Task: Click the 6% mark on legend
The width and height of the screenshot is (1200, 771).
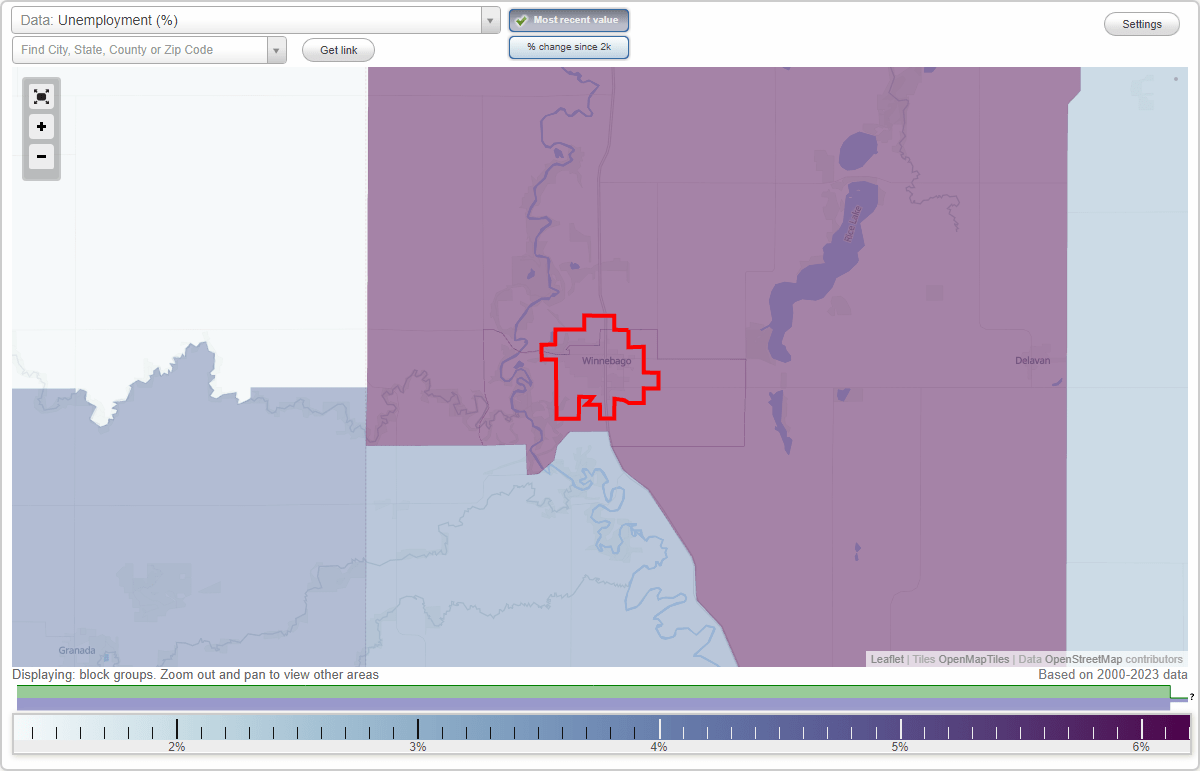Action: point(1141,747)
